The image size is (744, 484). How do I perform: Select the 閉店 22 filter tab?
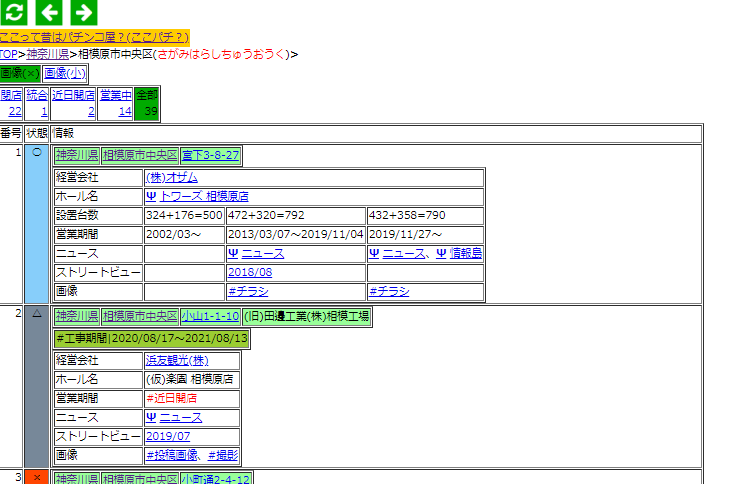11,103
